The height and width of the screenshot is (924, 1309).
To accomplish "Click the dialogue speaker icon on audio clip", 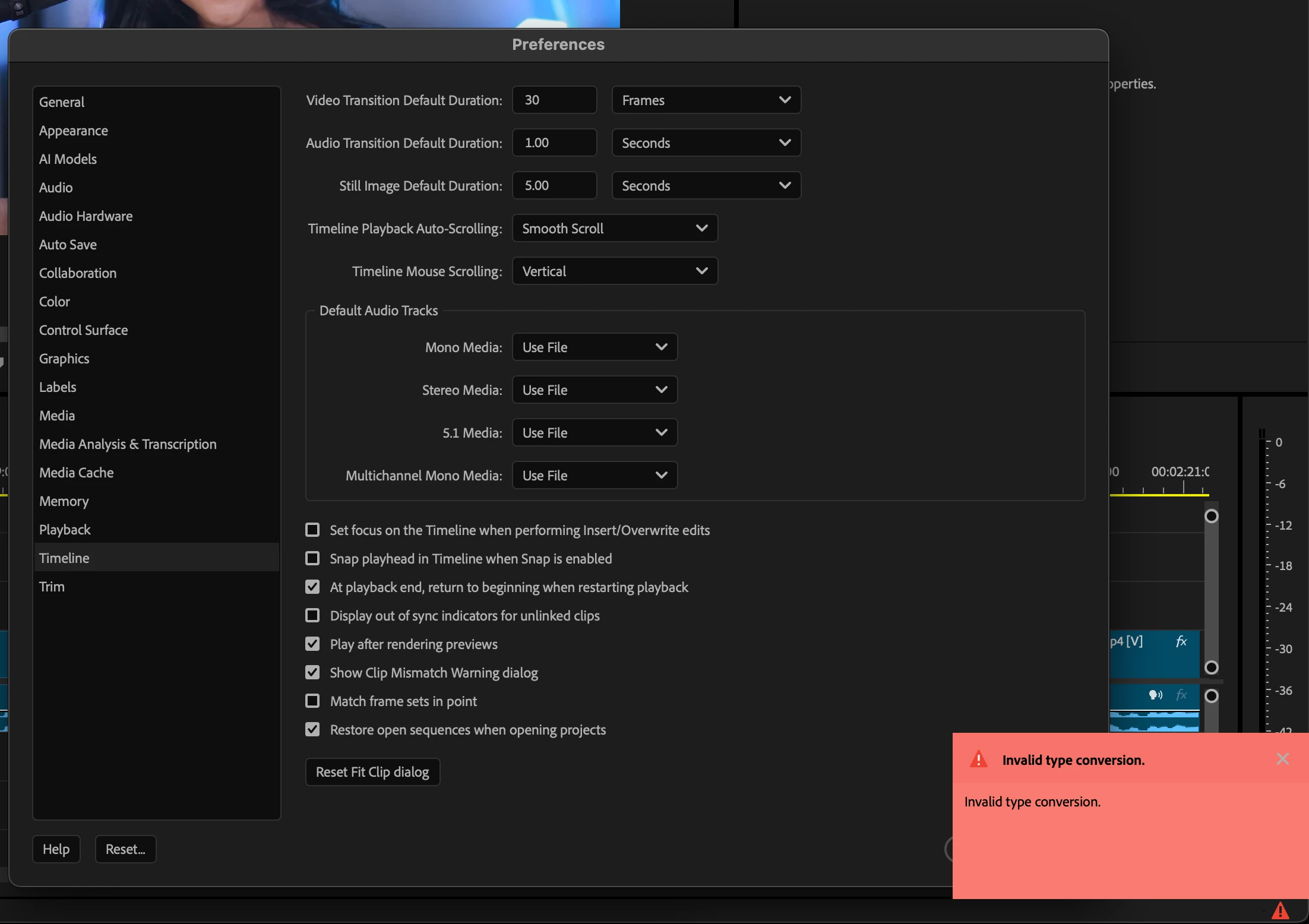I will point(1155,695).
